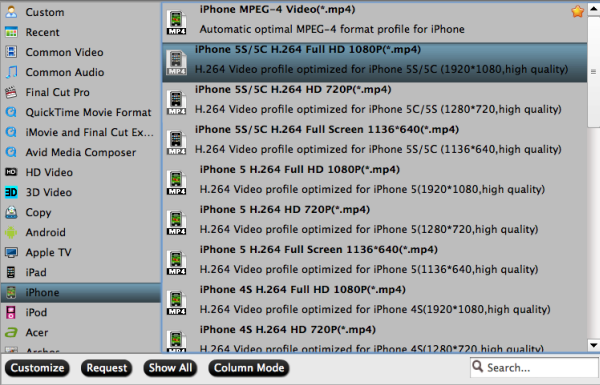
Task: Open the Custom category icon
Action: click(x=11, y=12)
